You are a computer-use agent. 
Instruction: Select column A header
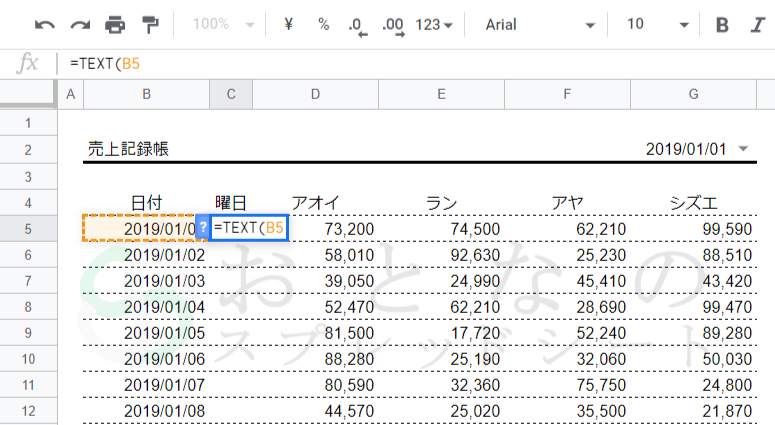[71, 94]
